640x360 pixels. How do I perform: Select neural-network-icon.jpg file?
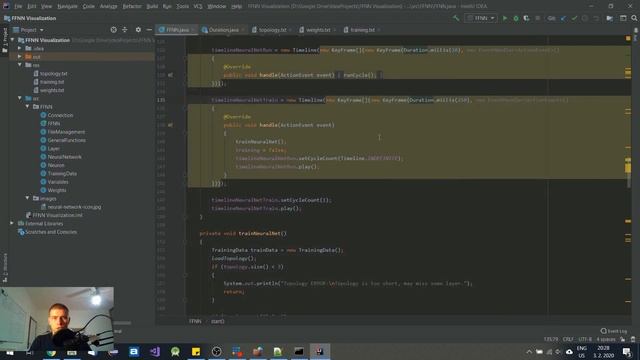click(x=74, y=207)
